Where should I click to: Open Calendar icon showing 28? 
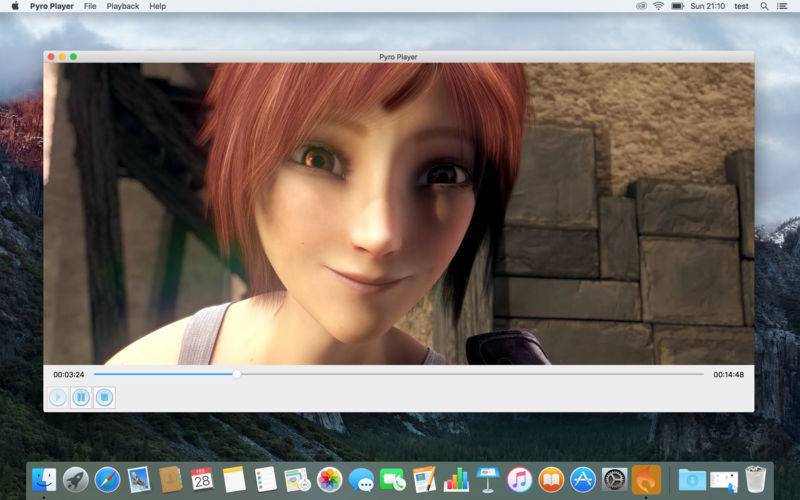click(x=202, y=480)
